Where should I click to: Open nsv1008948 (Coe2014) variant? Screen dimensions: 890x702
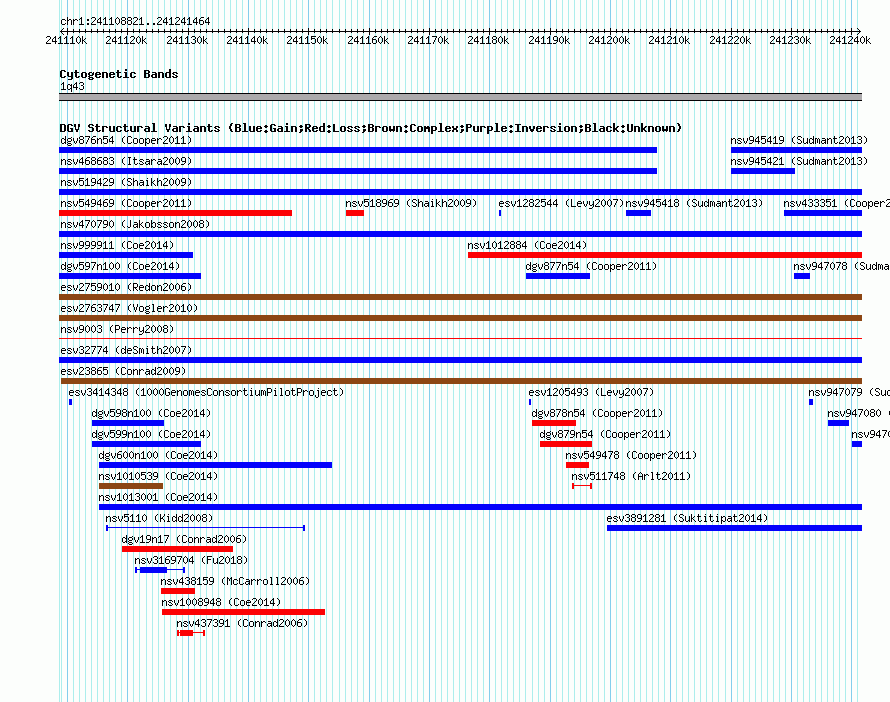(x=244, y=612)
